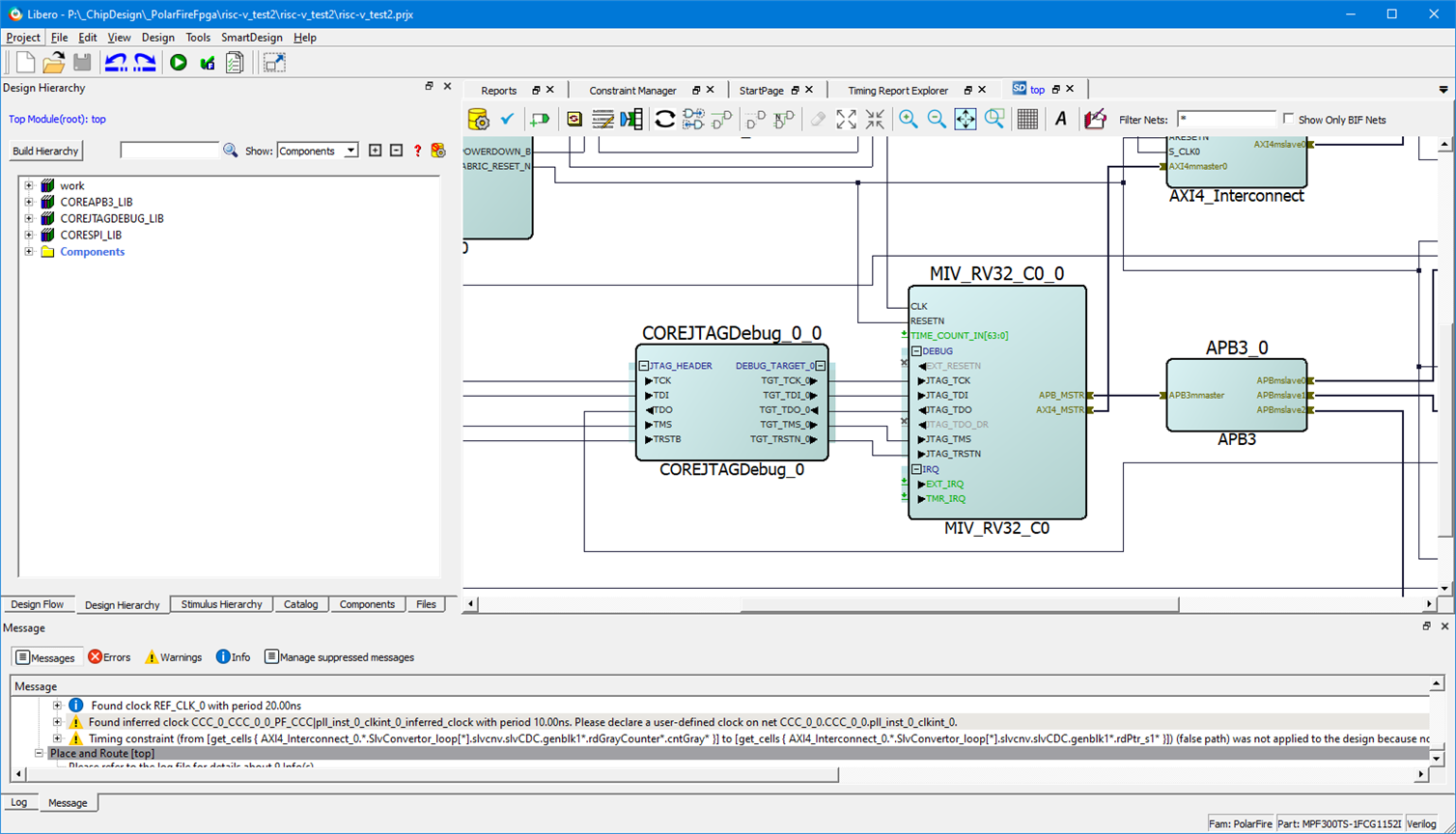Expand the COREAPB3_LIB tree node

pos(29,202)
